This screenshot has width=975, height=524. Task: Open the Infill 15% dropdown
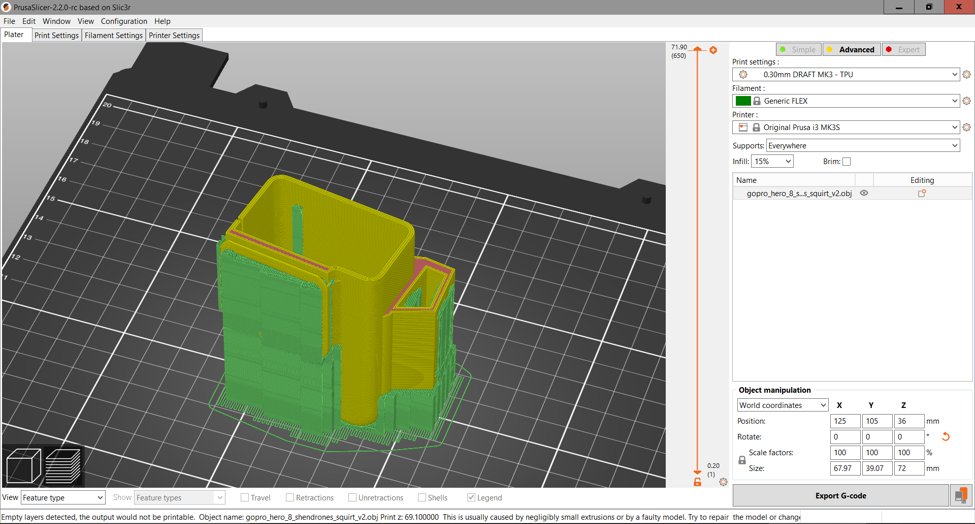[772, 162]
